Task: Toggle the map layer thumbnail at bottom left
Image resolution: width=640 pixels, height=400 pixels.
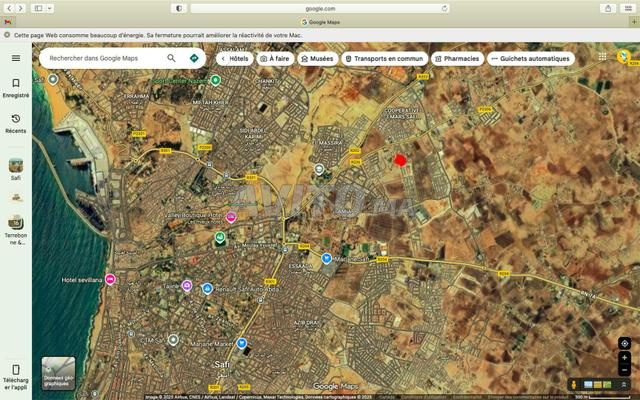Action: (58, 373)
